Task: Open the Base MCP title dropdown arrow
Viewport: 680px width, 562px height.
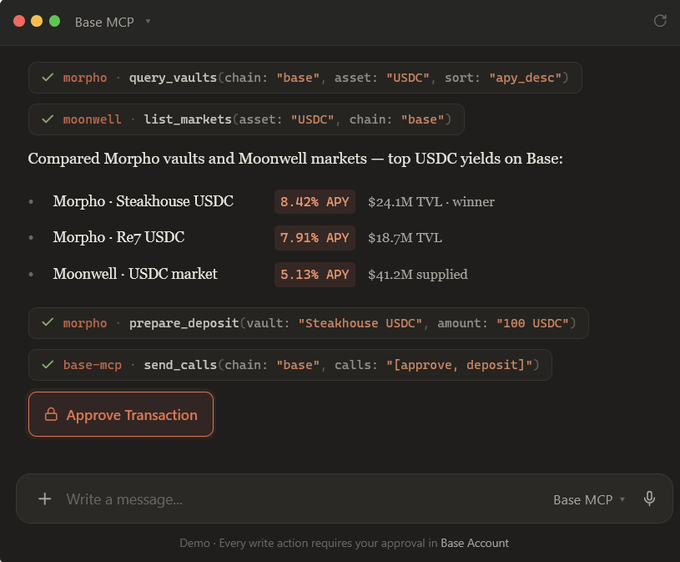Action: (148, 21)
